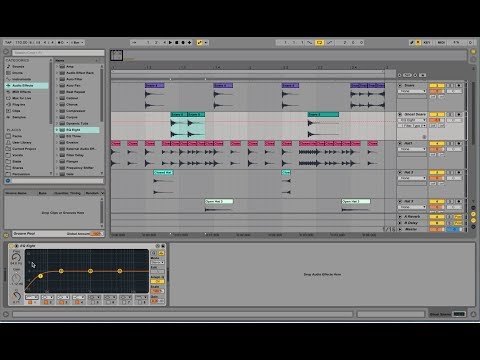Click the blue preview button below browser
This screenshot has height=360, width=480.
8,181
